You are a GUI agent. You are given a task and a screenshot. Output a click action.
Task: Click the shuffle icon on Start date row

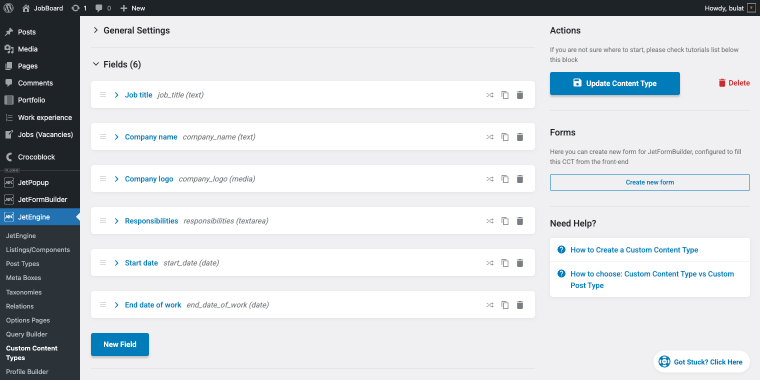[x=490, y=263]
